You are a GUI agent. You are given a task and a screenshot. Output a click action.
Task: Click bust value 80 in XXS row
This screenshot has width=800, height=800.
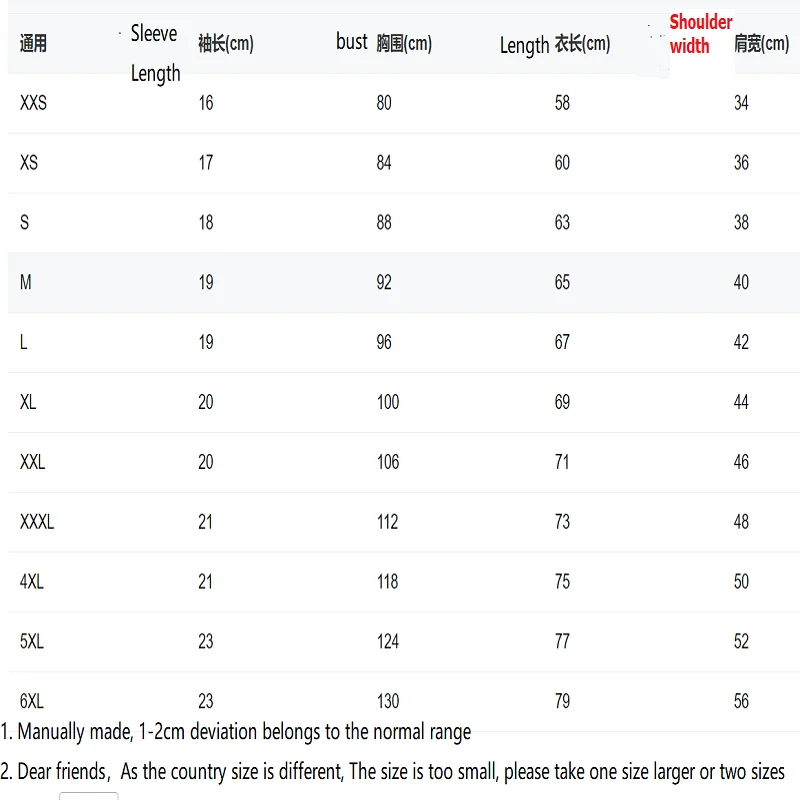coord(384,103)
